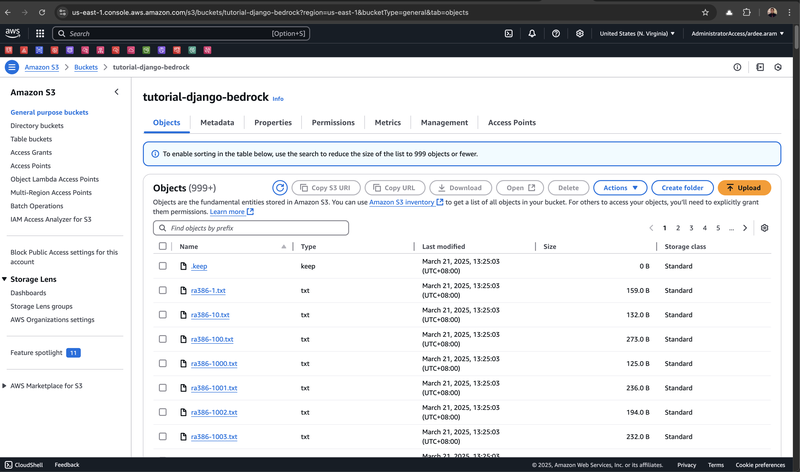Collapse the Storage Lens section
The image size is (800, 472).
(x=5, y=279)
